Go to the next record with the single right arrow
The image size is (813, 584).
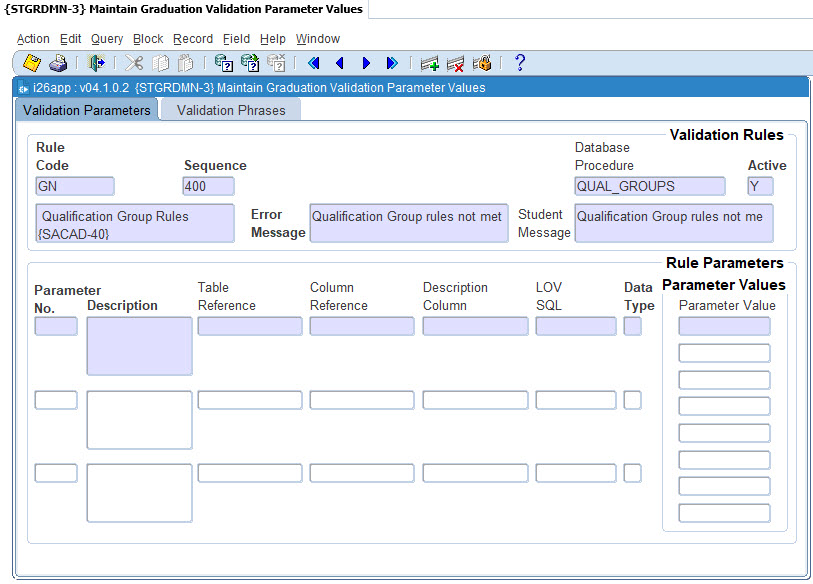(x=366, y=63)
